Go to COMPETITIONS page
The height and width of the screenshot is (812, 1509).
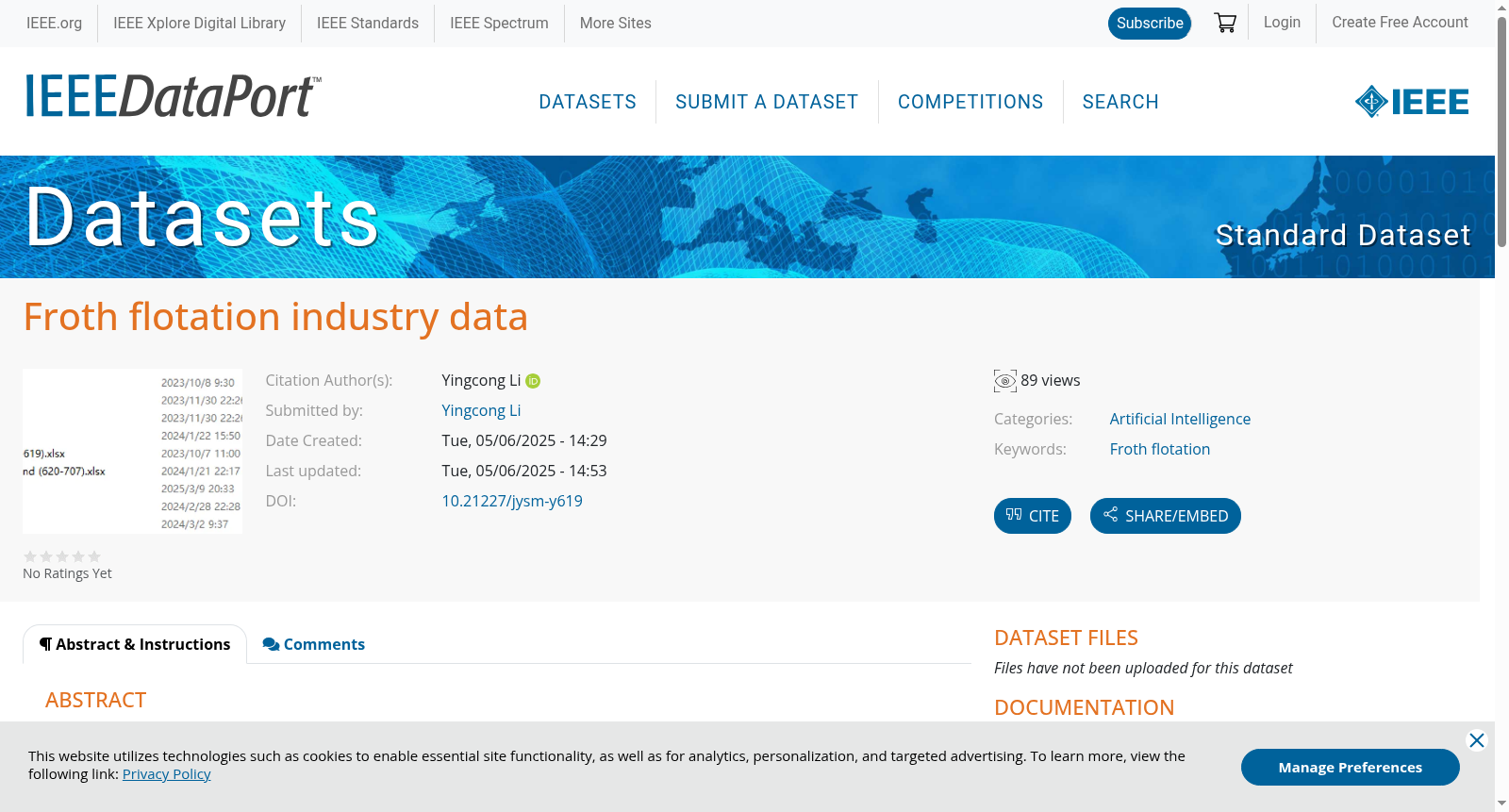(x=970, y=102)
